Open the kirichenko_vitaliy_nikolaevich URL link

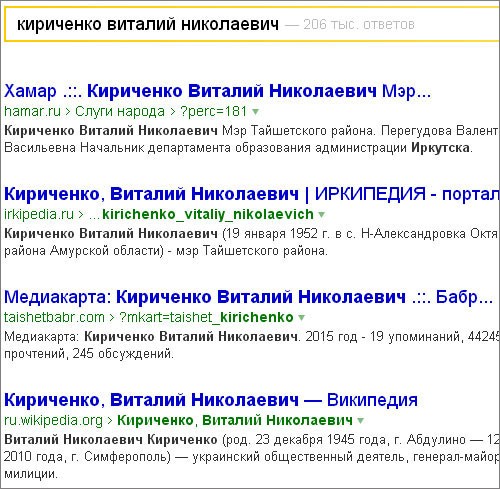point(208,214)
